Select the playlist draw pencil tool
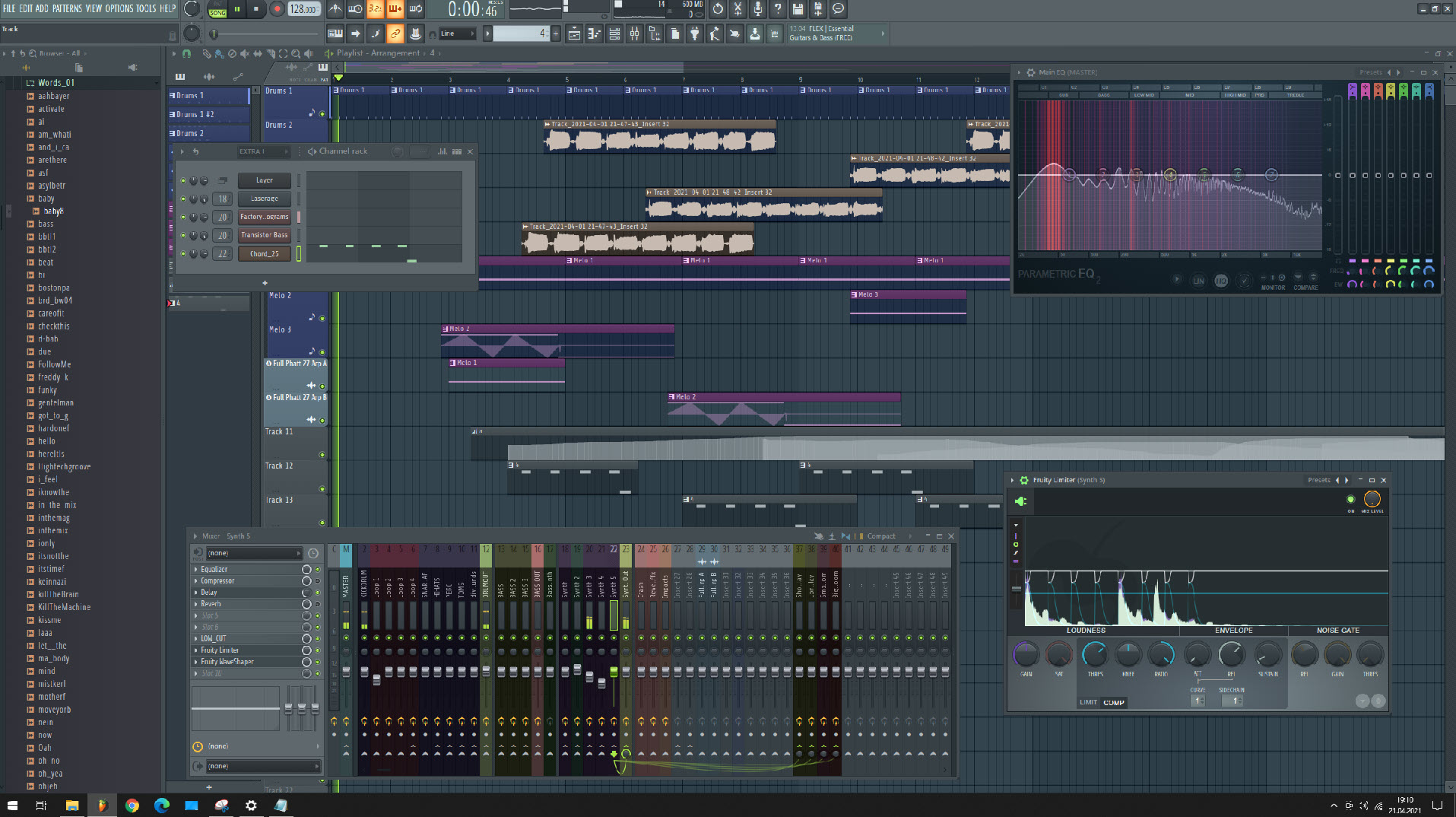 point(206,54)
